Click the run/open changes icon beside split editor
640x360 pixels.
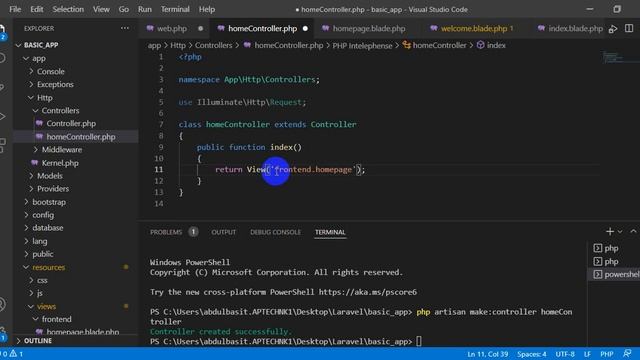tap(613, 29)
